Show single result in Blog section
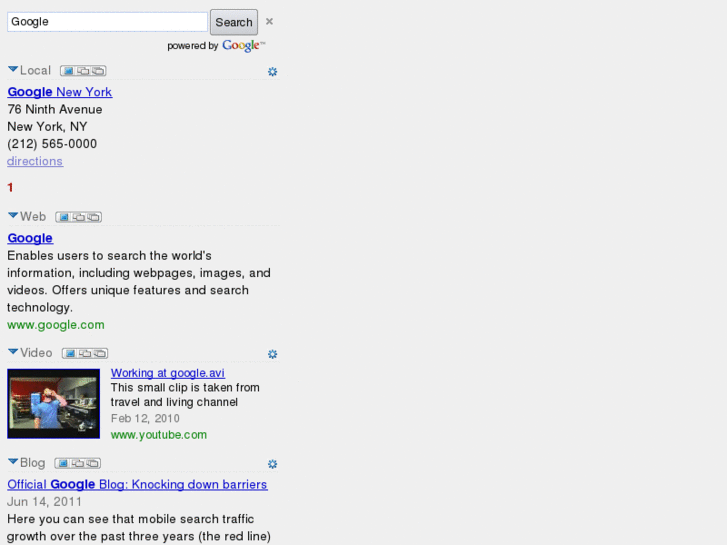The image size is (727, 545). [63, 463]
